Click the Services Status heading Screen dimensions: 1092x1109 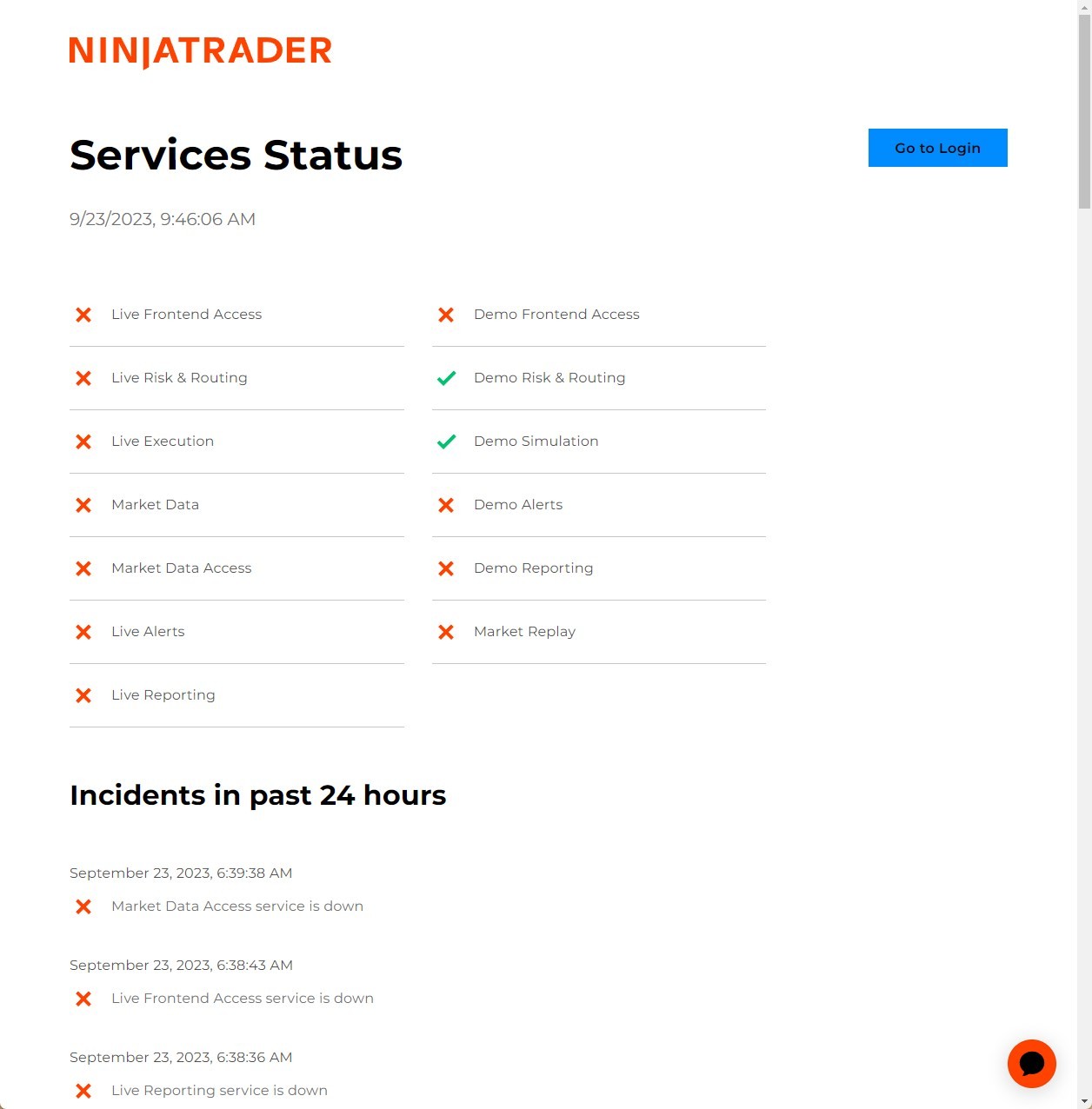236,155
